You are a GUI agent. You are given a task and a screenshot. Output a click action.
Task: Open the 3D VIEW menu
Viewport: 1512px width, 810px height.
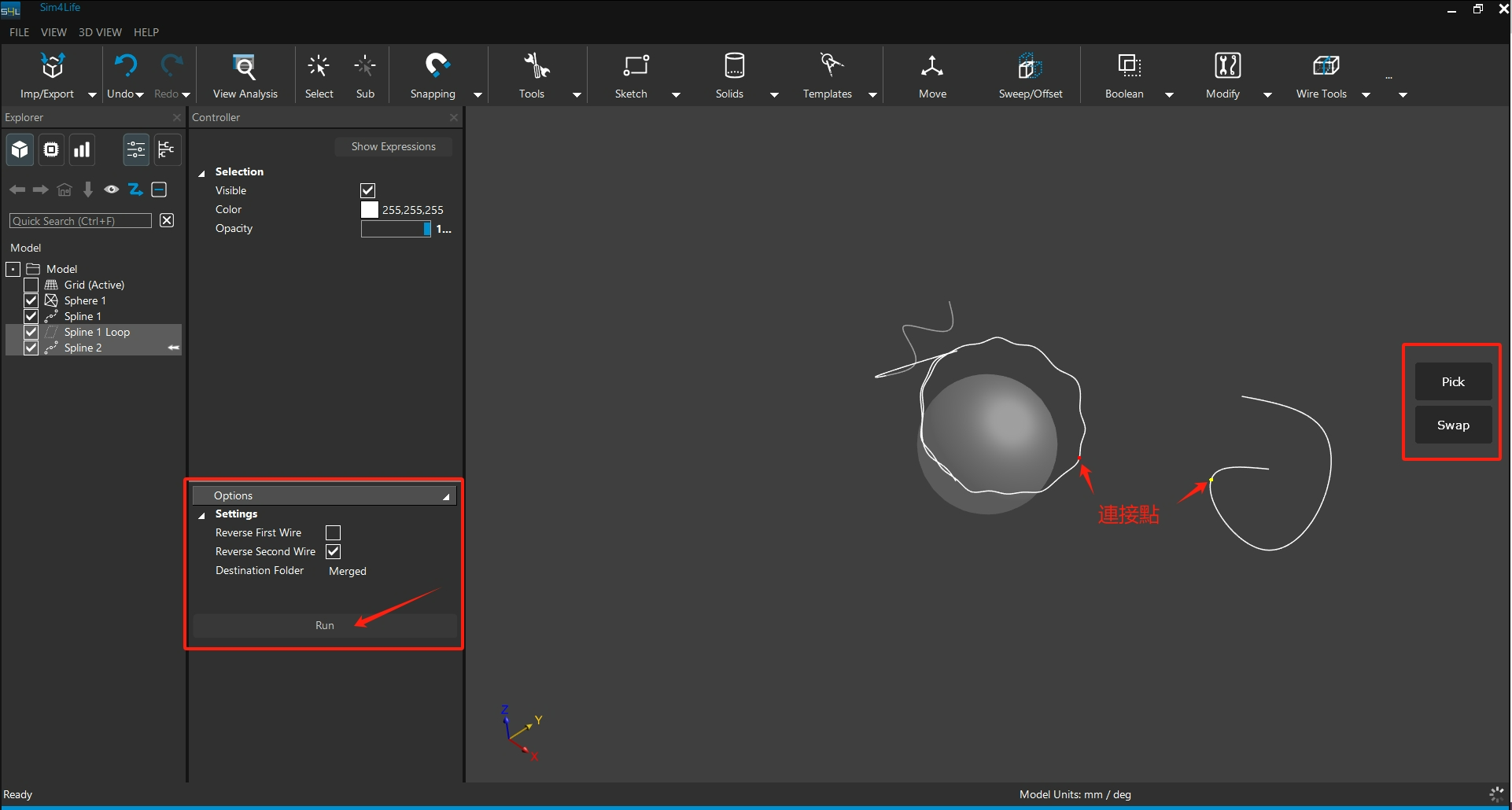(x=100, y=32)
